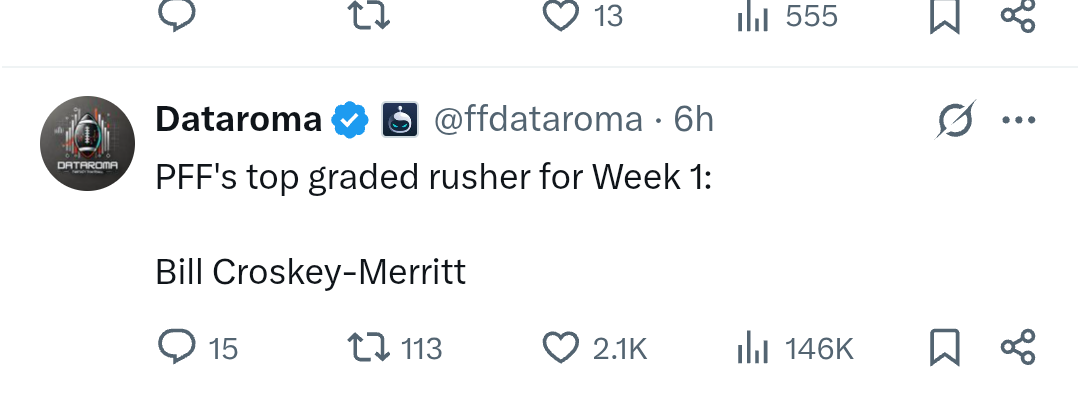Click the affiliate badge next to Dataroma
Screen dimensions: 1080x399
pos(400,120)
